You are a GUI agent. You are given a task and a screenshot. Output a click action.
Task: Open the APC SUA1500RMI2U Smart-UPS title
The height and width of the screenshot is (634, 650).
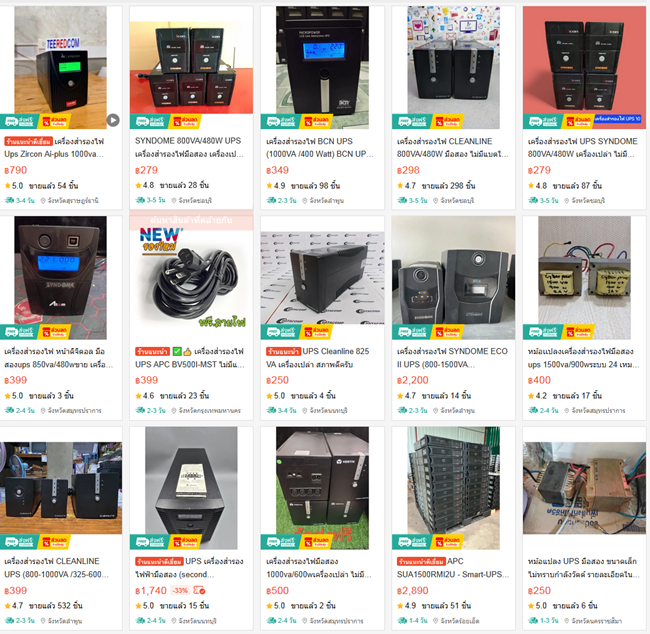453,568
